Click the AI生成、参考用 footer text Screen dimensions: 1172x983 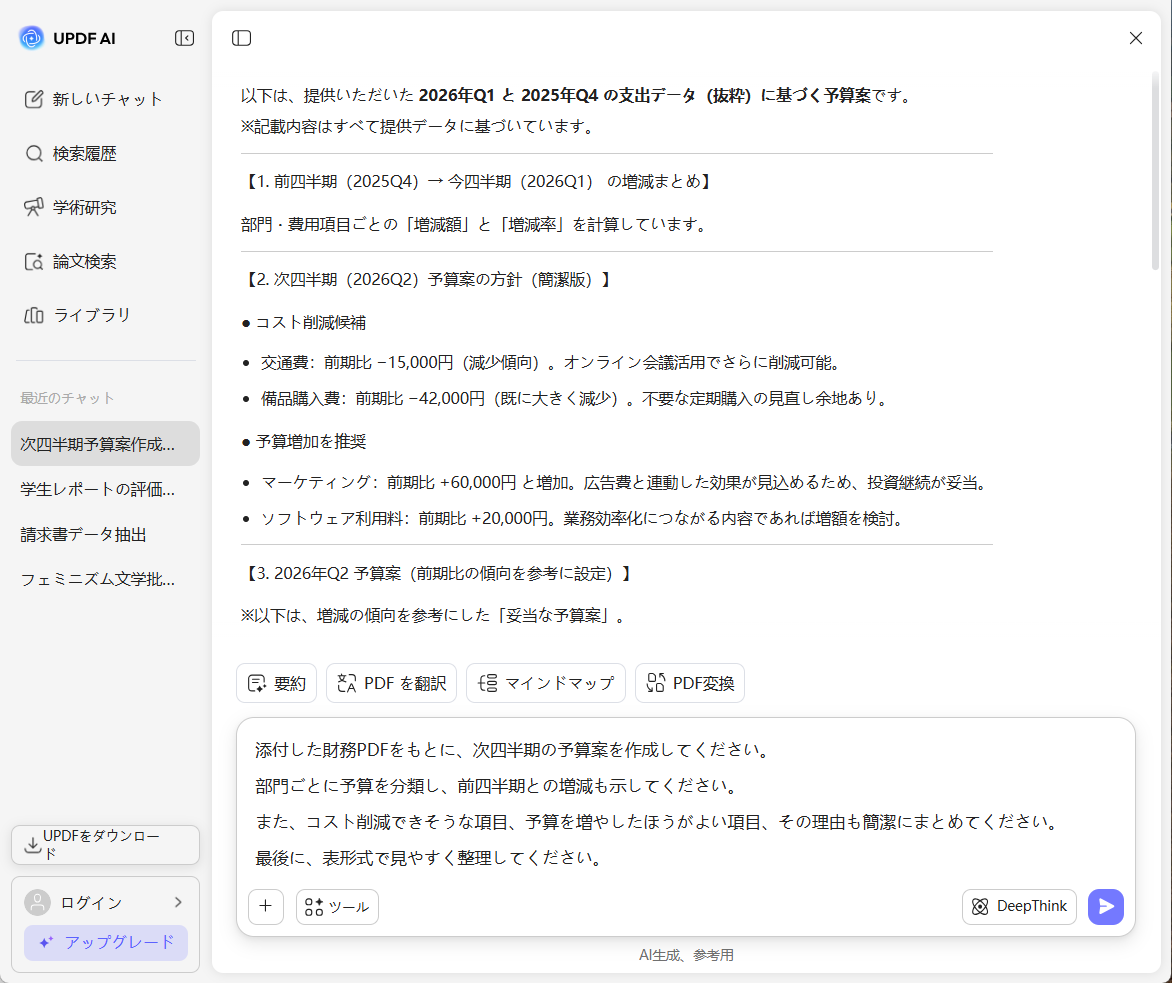coord(685,955)
